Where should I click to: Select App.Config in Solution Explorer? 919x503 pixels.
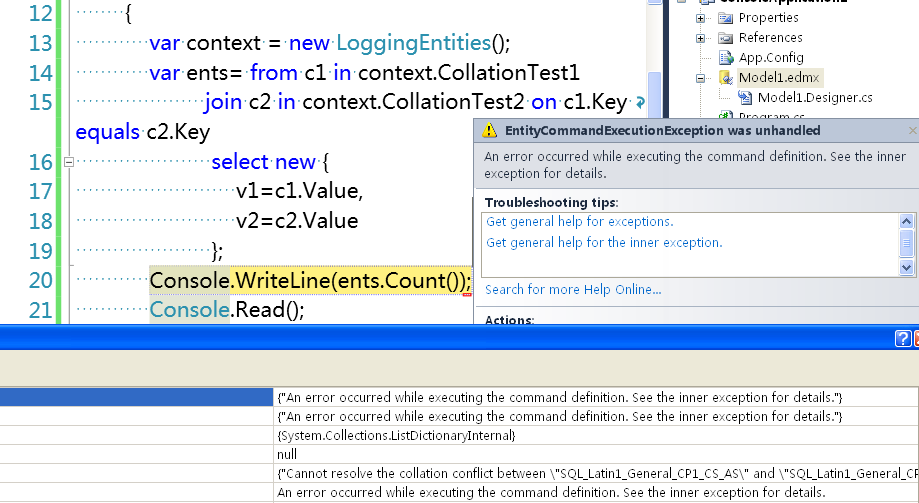[x=771, y=57]
